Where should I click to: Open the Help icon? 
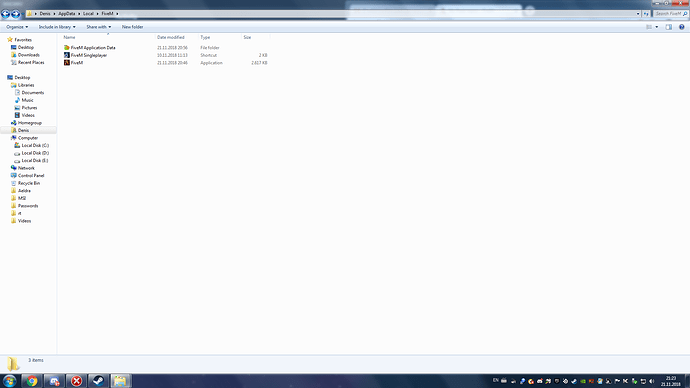click(x=681, y=27)
